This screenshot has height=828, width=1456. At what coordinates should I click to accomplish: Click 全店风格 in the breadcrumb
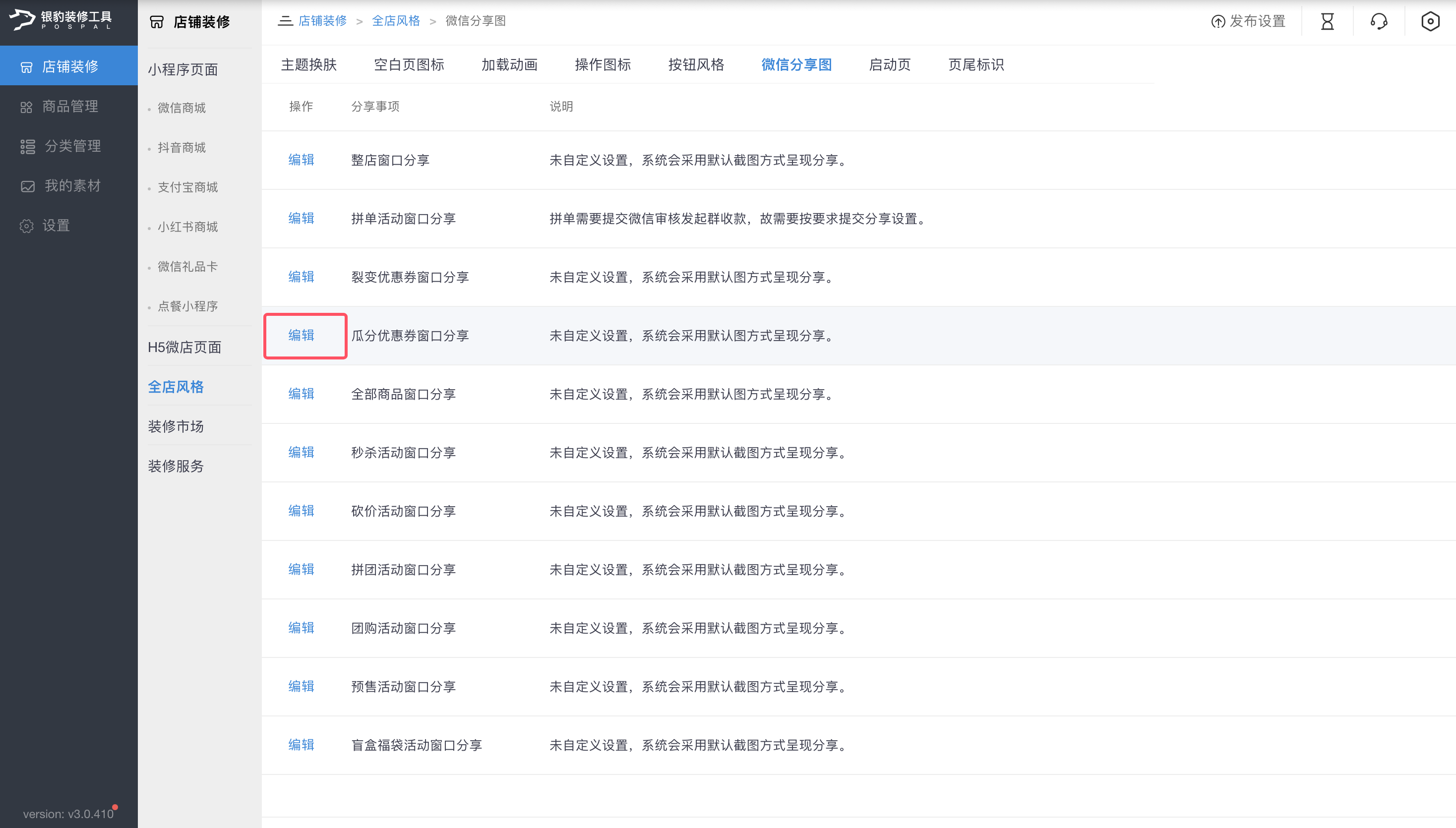[x=395, y=21]
